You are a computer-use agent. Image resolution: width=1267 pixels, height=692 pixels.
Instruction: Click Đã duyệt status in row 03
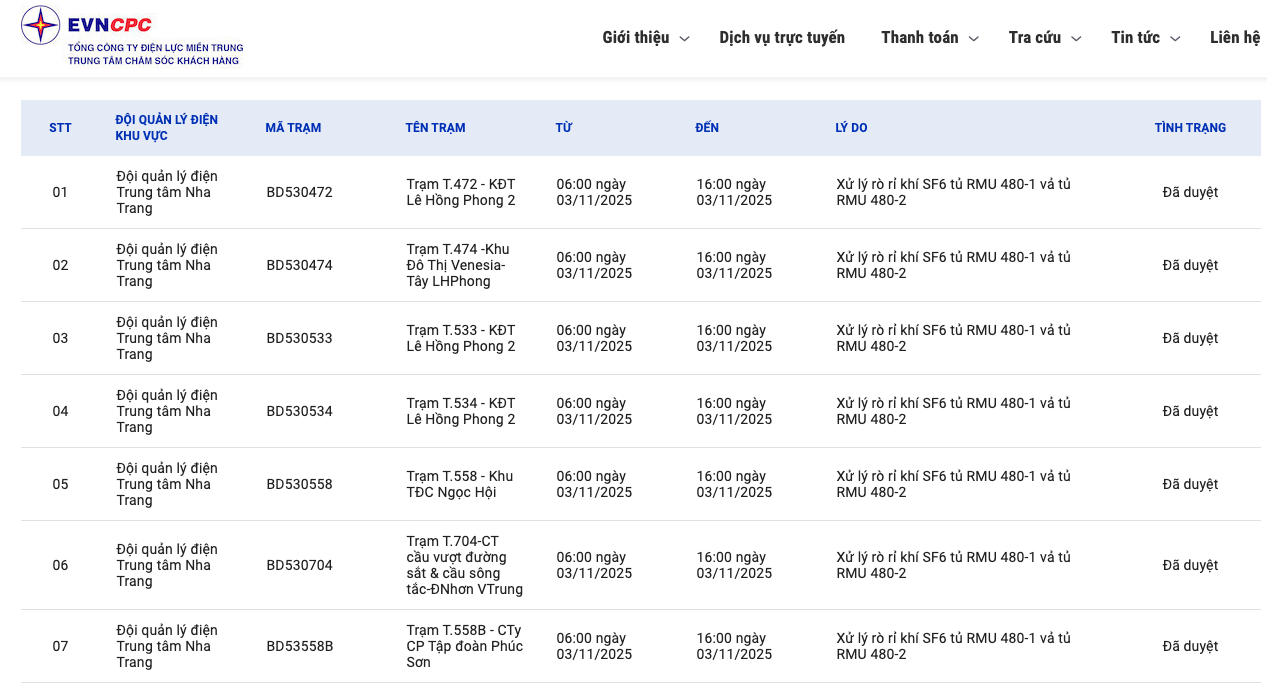1190,338
